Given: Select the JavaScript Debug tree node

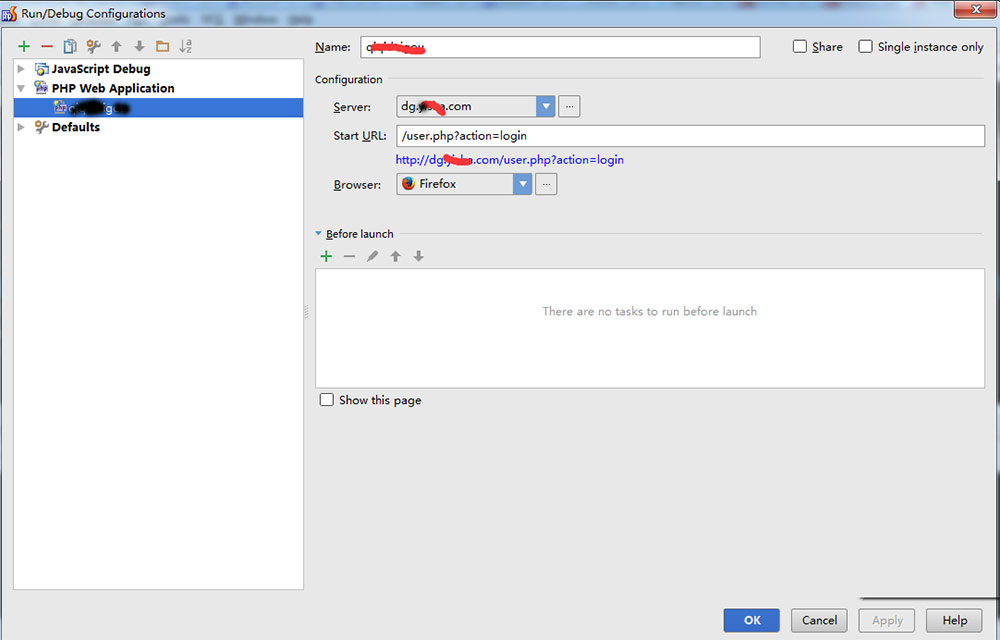Looking at the screenshot, I should click(x=102, y=69).
